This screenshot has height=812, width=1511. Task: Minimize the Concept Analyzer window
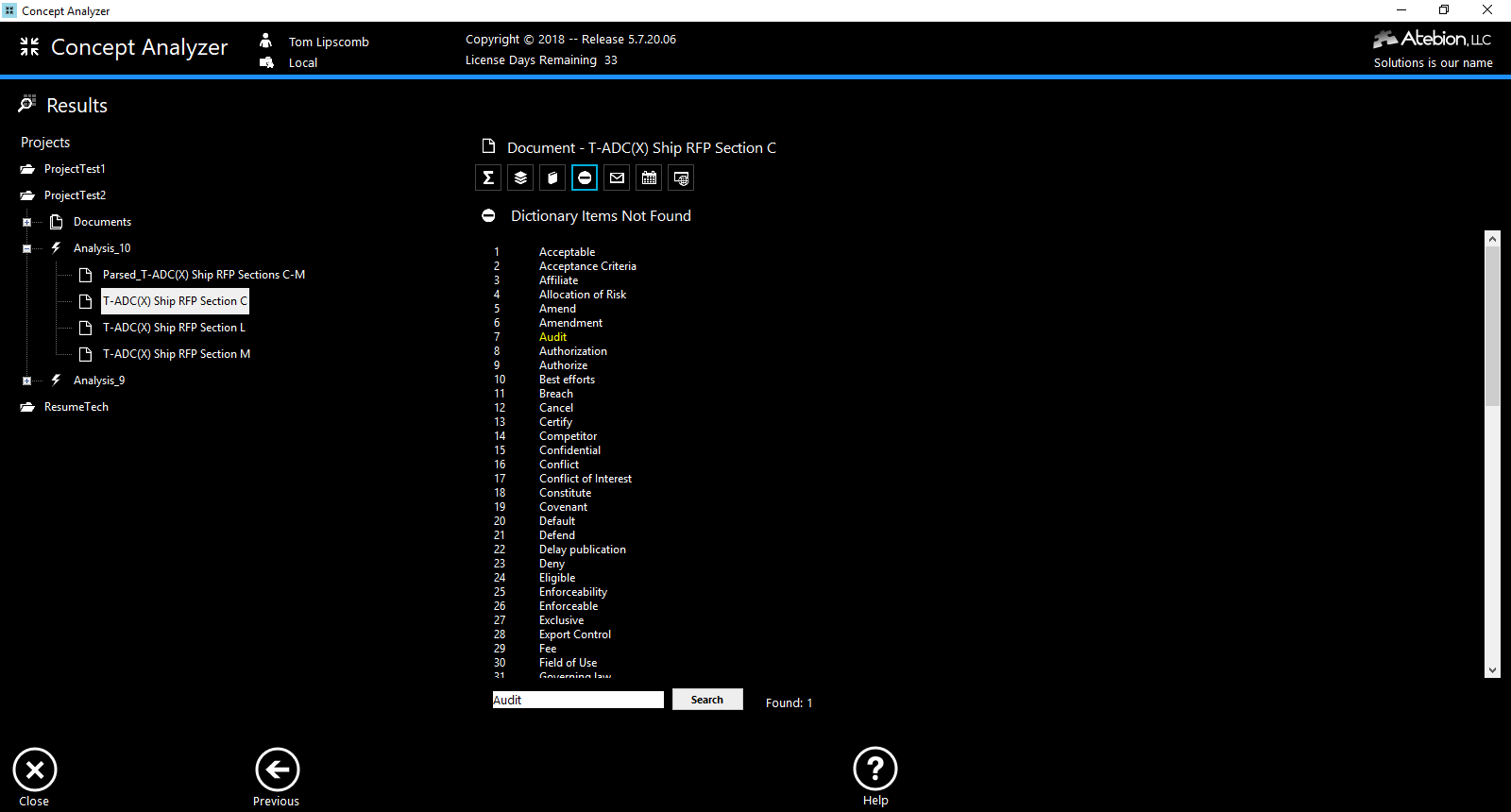tap(1401, 10)
